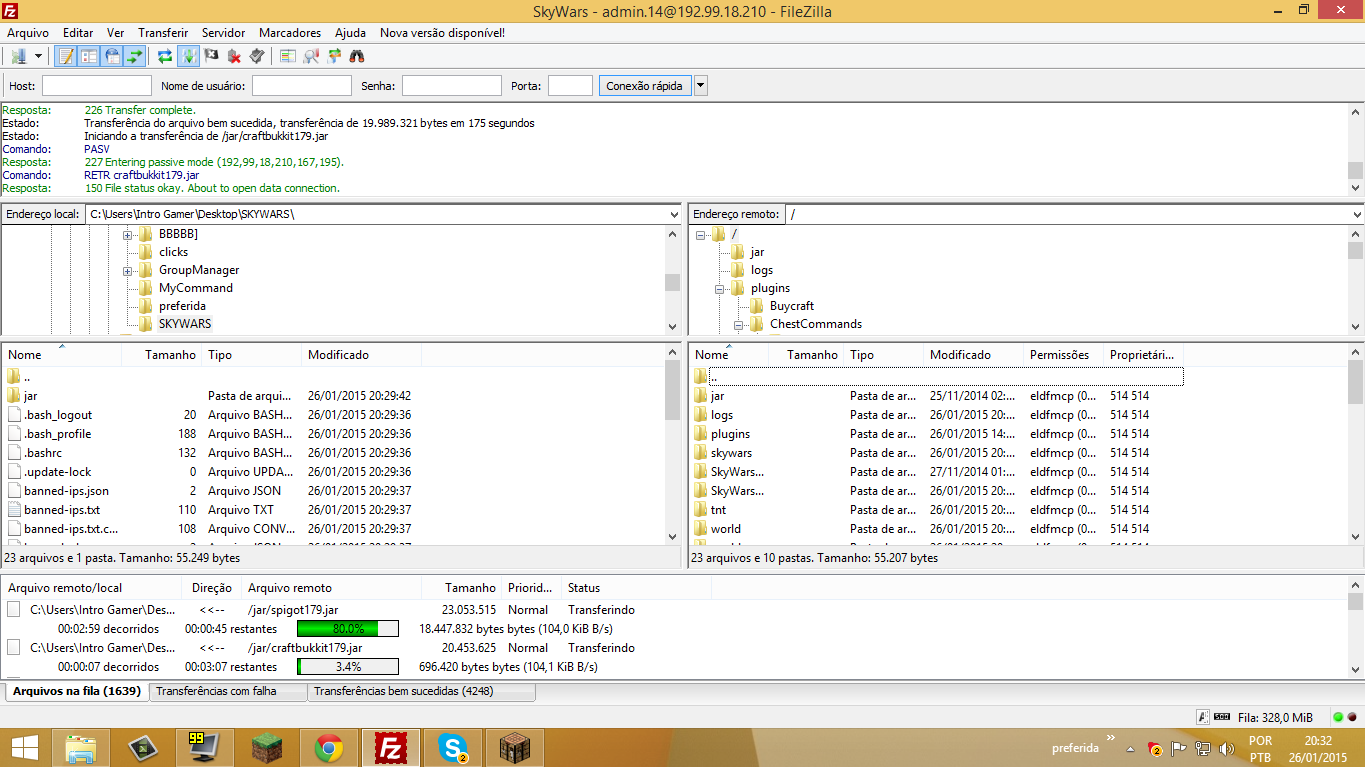Open the Endereço remoto path dropdown
Viewport: 1365px width, 767px height.
click(1356, 214)
